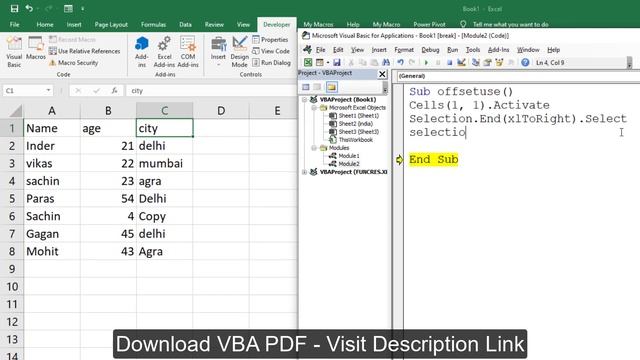The height and width of the screenshot is (360, 640).
Task: Toggle VBA Design Mode icon
Action: click(x=461, y=62)
